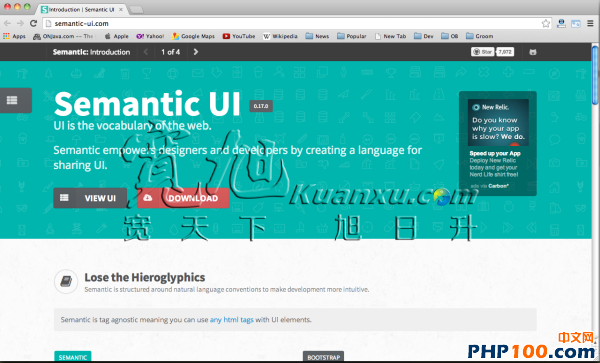
Task: Open the Wikipedia bookmark
Action: click(280, 36)
